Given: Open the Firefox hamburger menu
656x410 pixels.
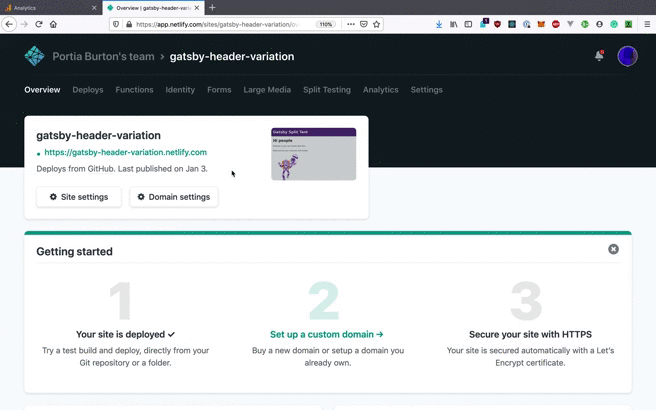Looking at the screenshot, I should [647, 24].
